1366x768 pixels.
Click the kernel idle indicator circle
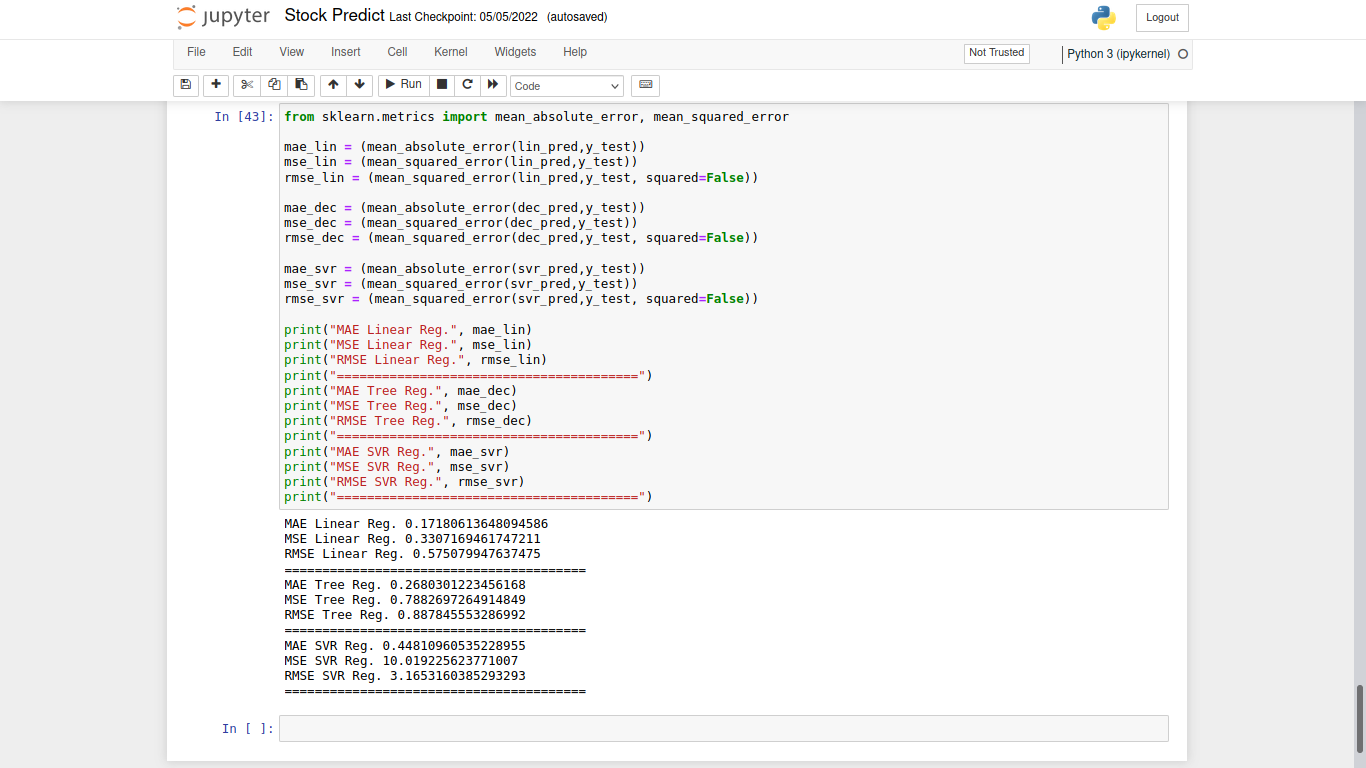point(1183,54)
